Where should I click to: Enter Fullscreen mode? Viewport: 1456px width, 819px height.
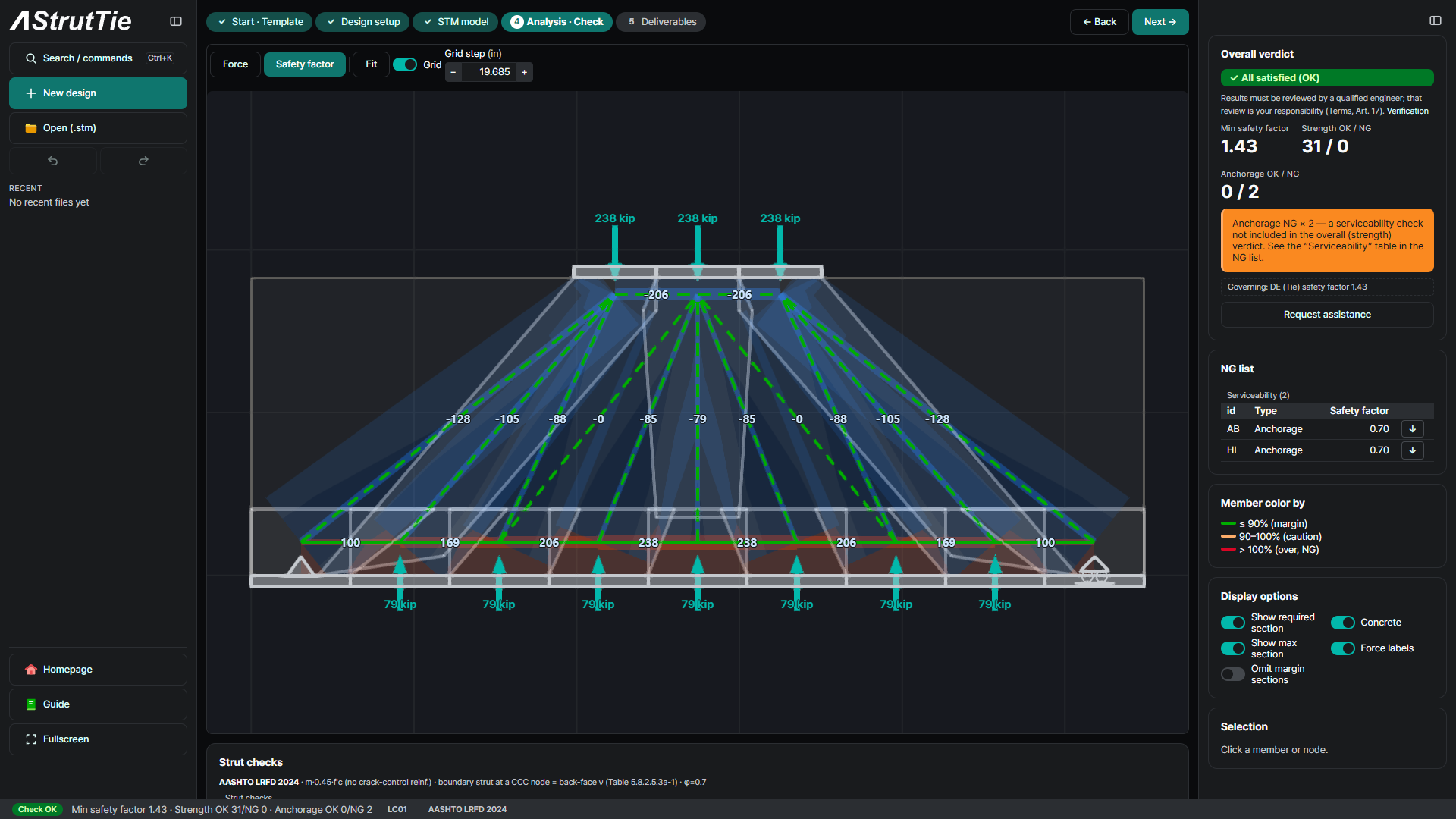98,739
